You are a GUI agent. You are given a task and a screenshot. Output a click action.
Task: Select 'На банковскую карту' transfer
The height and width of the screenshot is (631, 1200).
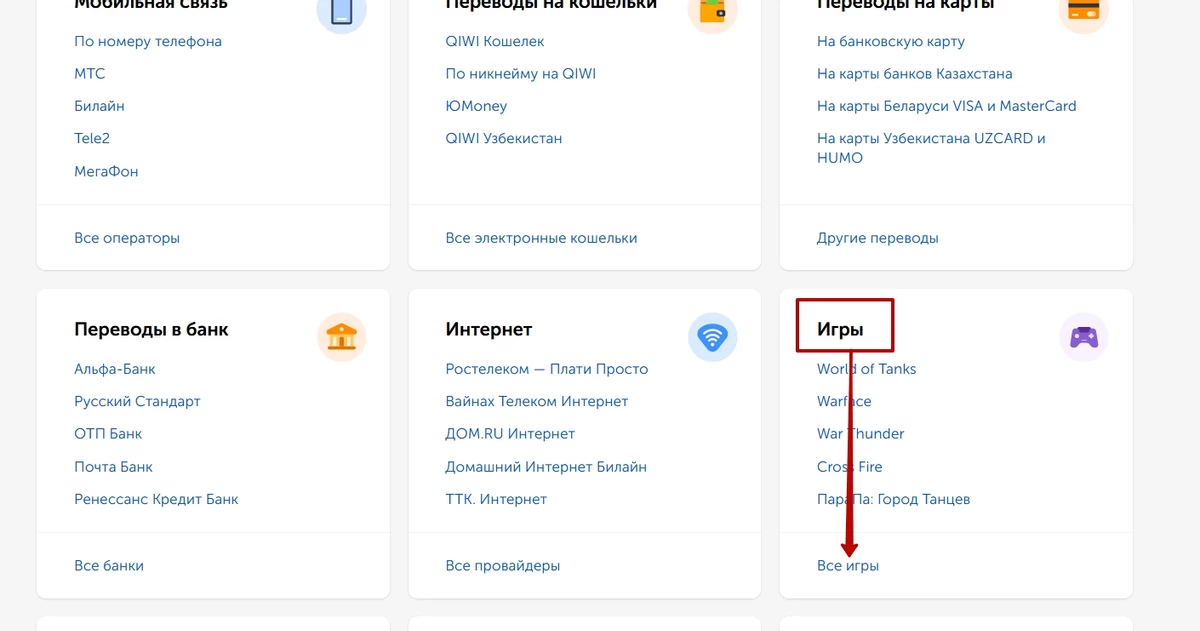pos(890,42)
